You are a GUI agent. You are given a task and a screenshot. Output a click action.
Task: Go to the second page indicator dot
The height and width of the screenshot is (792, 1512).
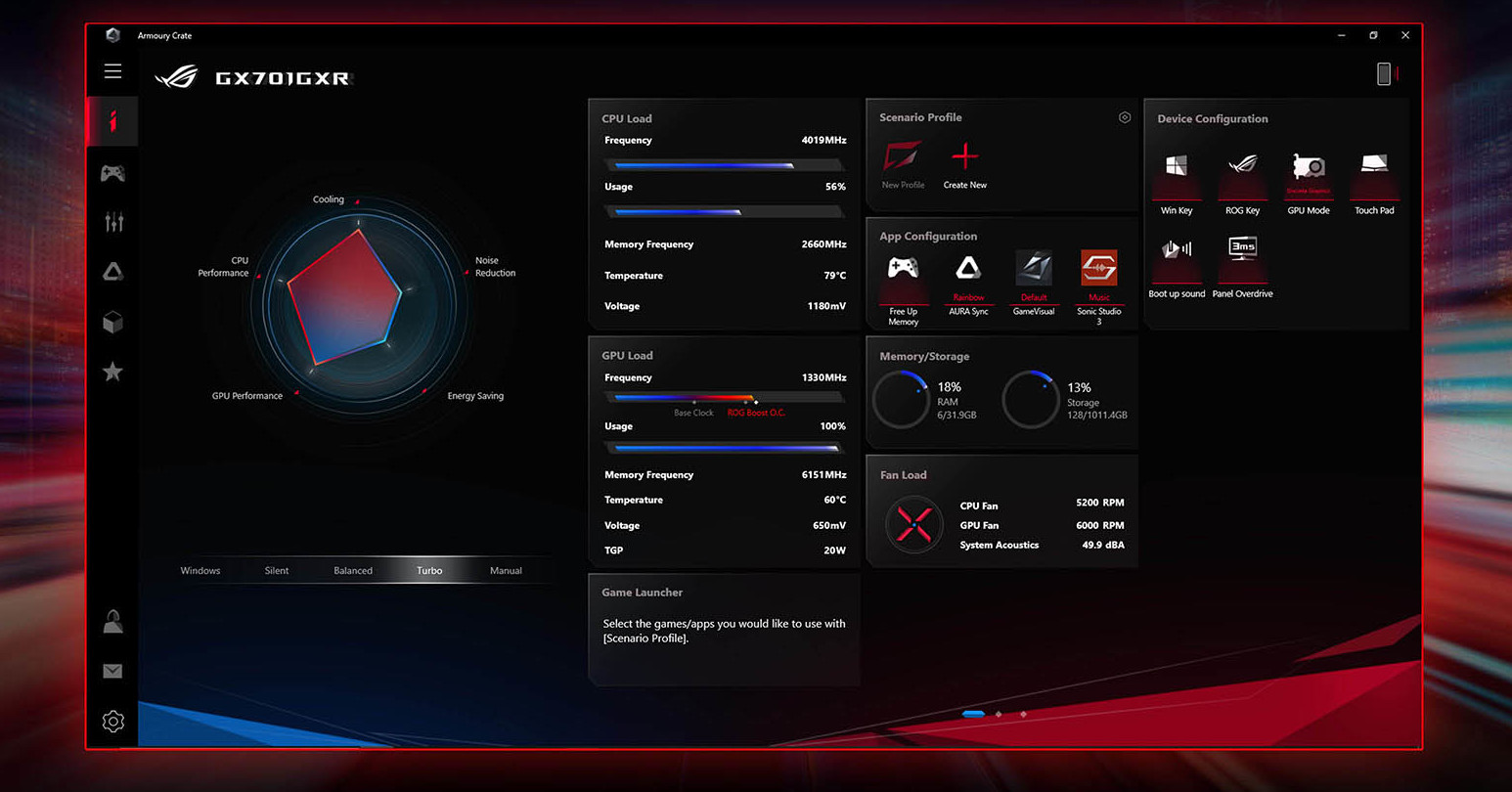click(999, 715)
